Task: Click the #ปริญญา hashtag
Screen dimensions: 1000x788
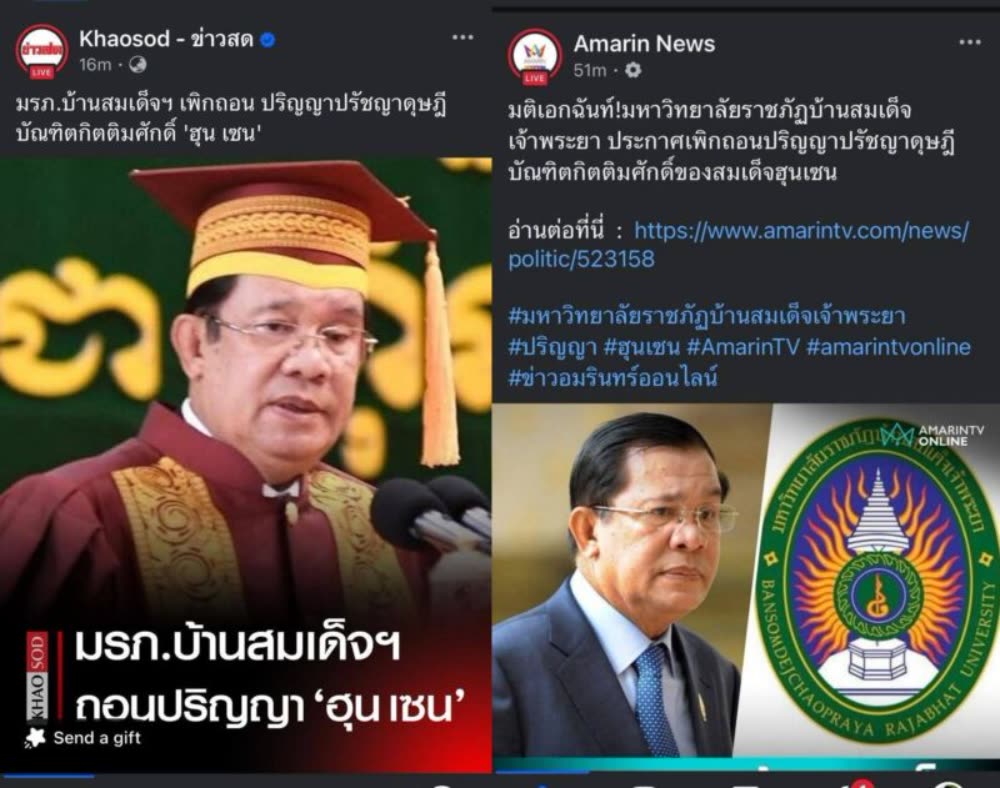Action: (552, 347)
